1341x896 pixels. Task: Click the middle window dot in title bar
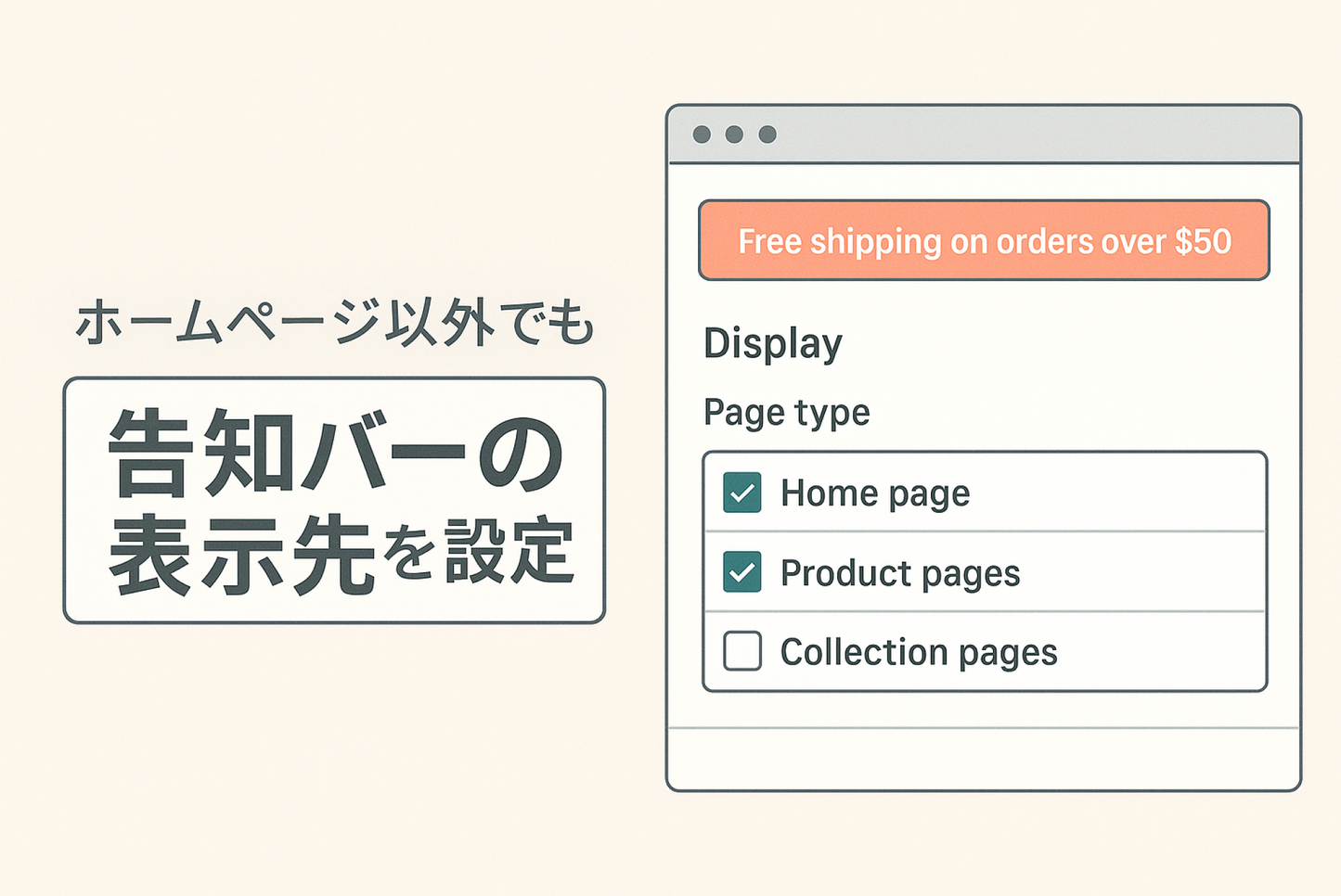pos(734,134)
